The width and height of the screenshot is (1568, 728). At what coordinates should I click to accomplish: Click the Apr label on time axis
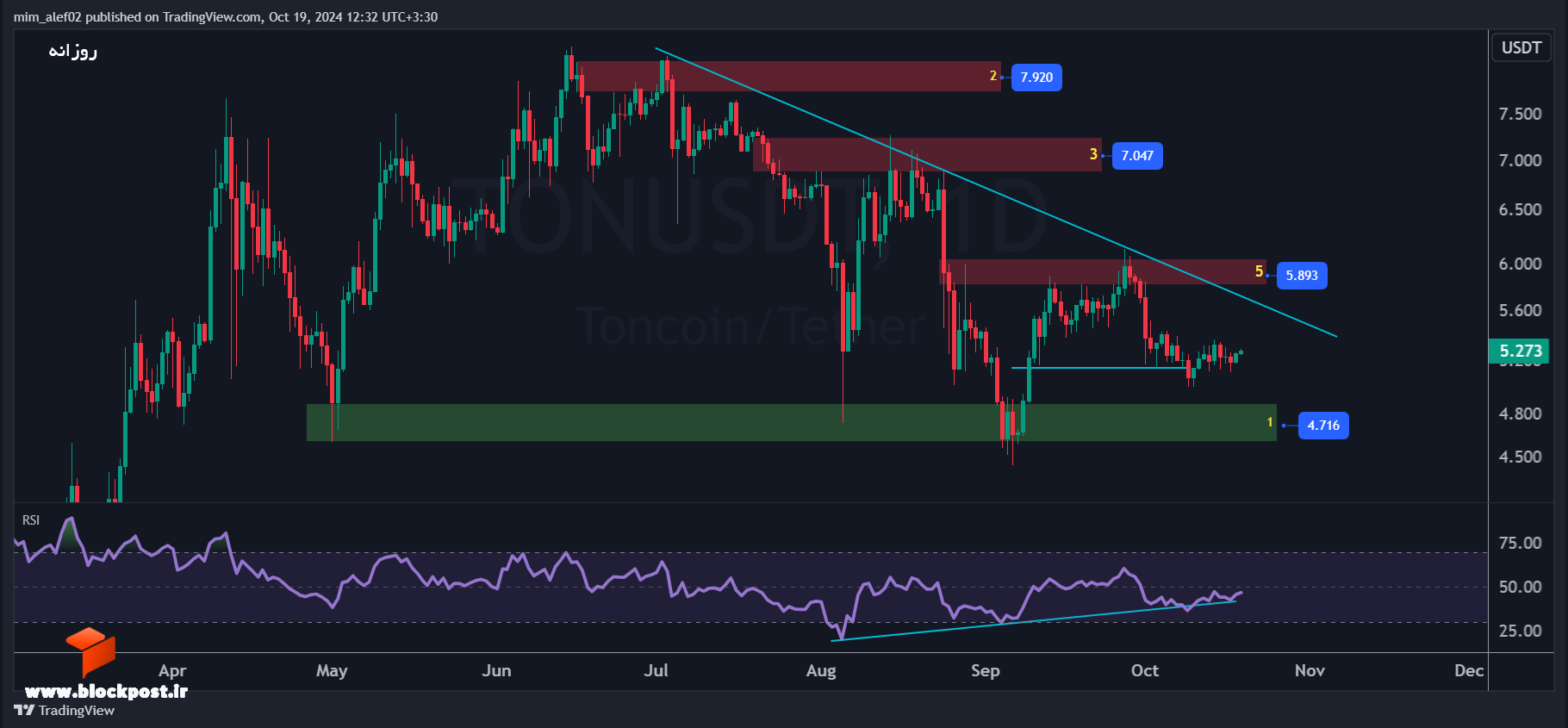[172, 670]
